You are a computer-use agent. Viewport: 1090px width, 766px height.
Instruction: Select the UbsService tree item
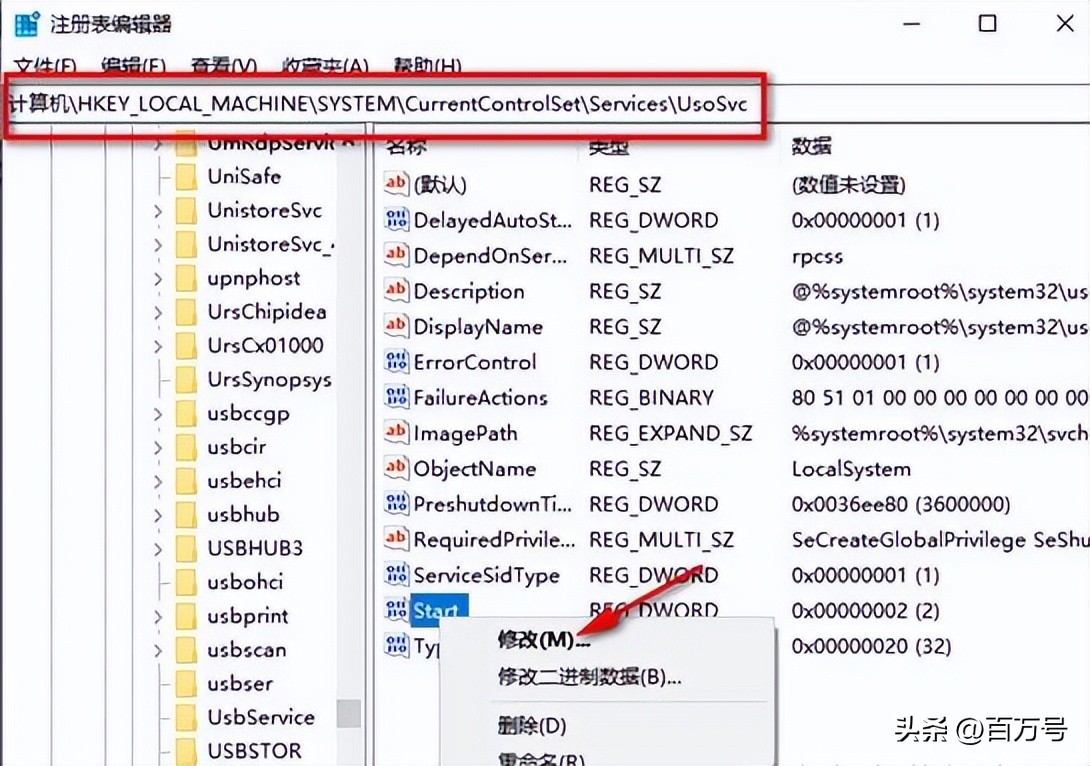point(261,717)
